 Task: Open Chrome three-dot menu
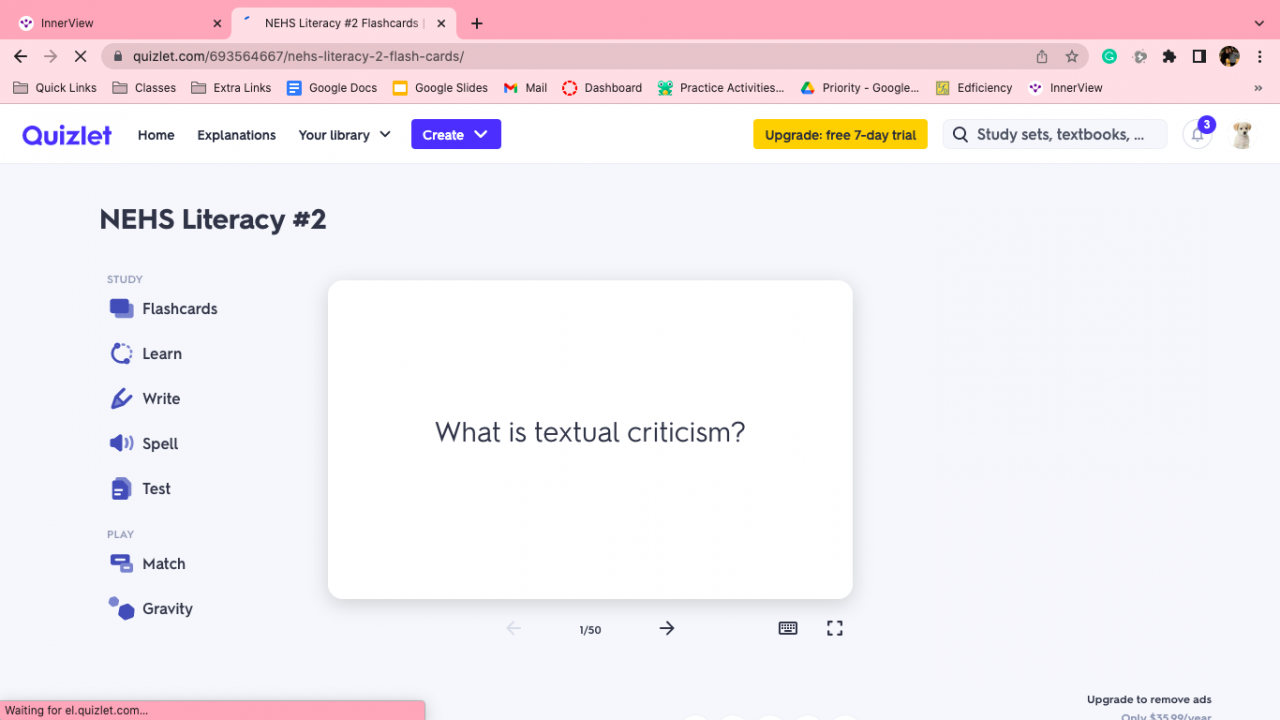pyautogui.click(x=1259, y=56)
